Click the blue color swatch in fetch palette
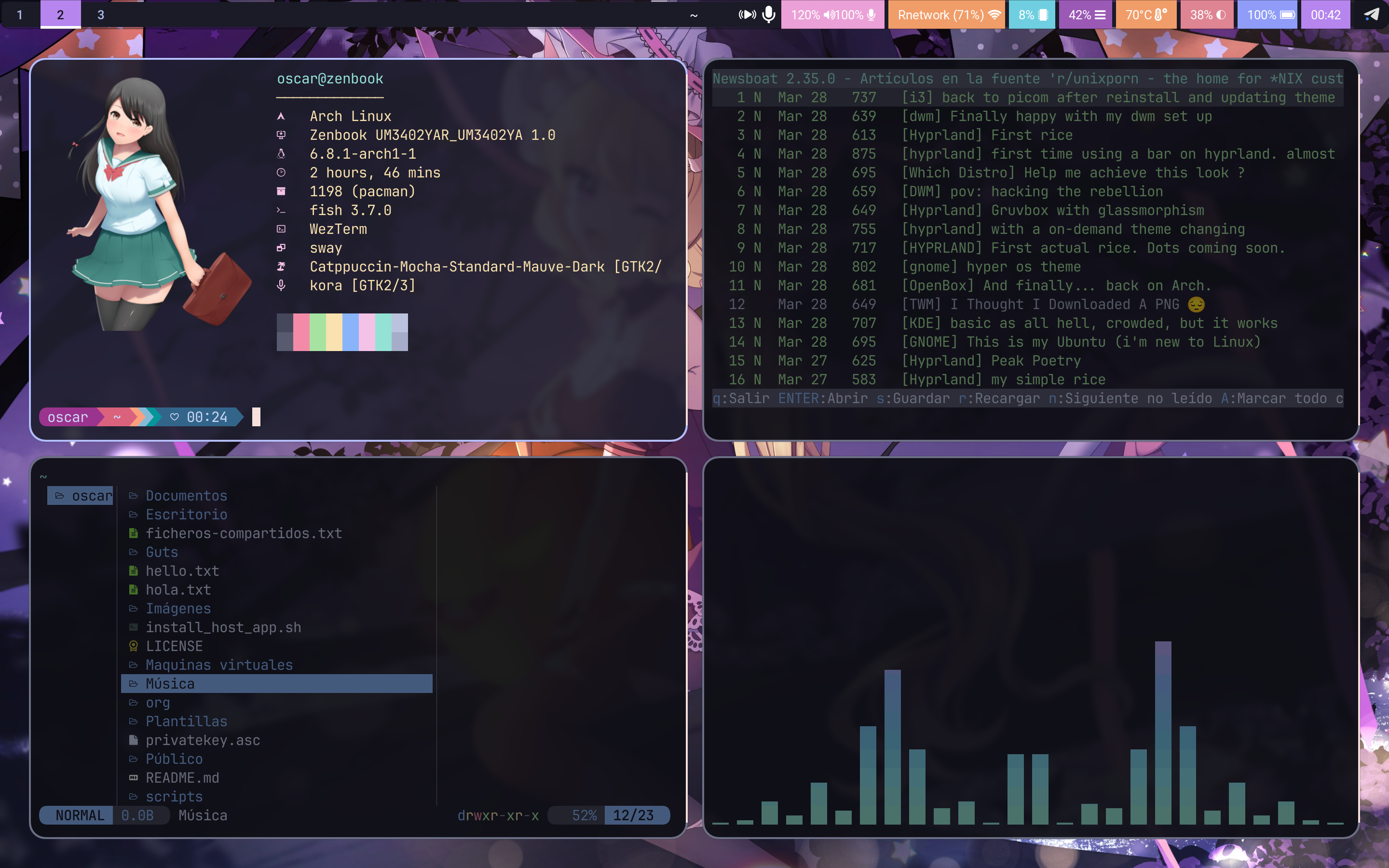This screenshot has width=1389, height=868. [x=351, y=332]
